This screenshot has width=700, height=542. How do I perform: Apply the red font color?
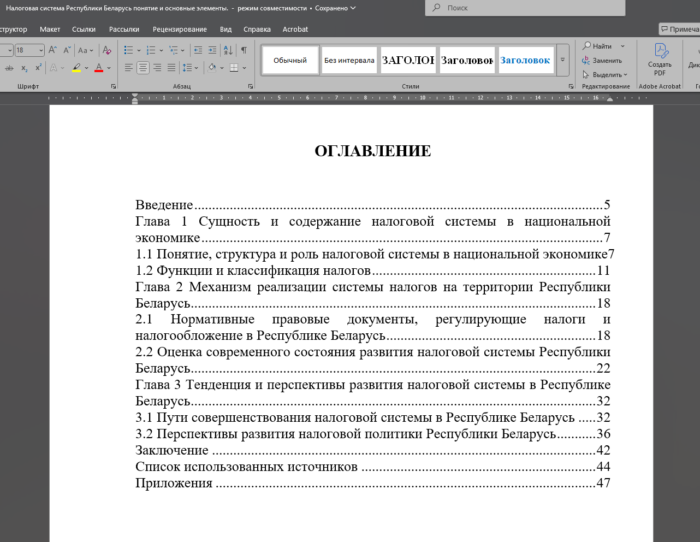tap(99, 68)
